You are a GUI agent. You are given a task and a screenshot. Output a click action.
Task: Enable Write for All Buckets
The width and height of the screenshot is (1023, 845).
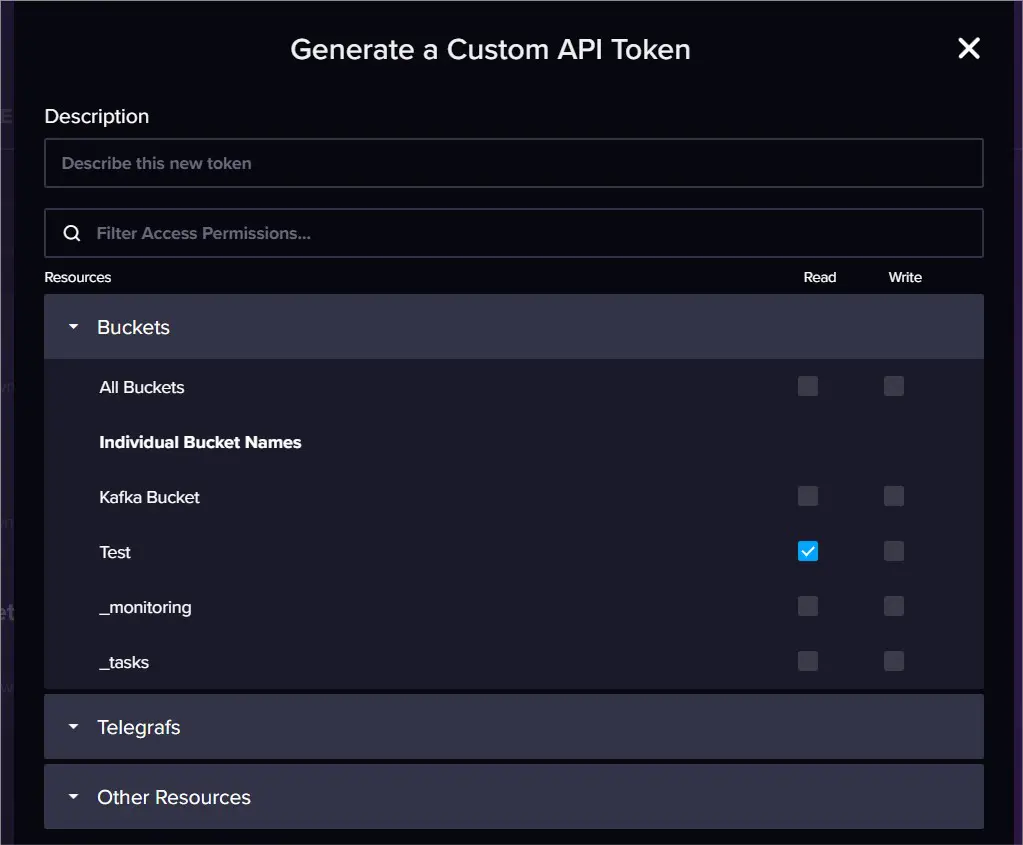(x=894, y=386)
